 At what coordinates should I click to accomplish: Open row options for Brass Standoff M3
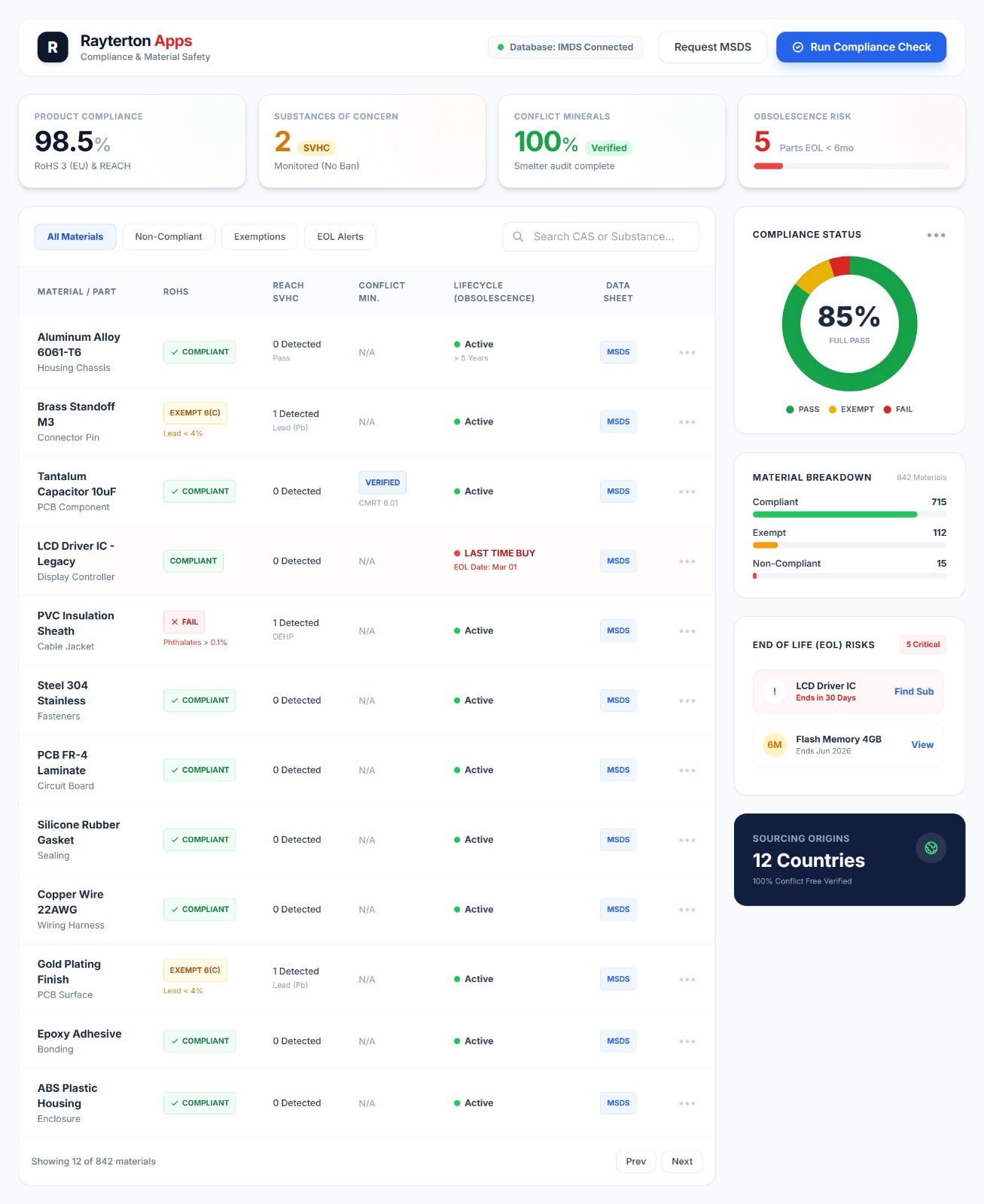(687, 422)
